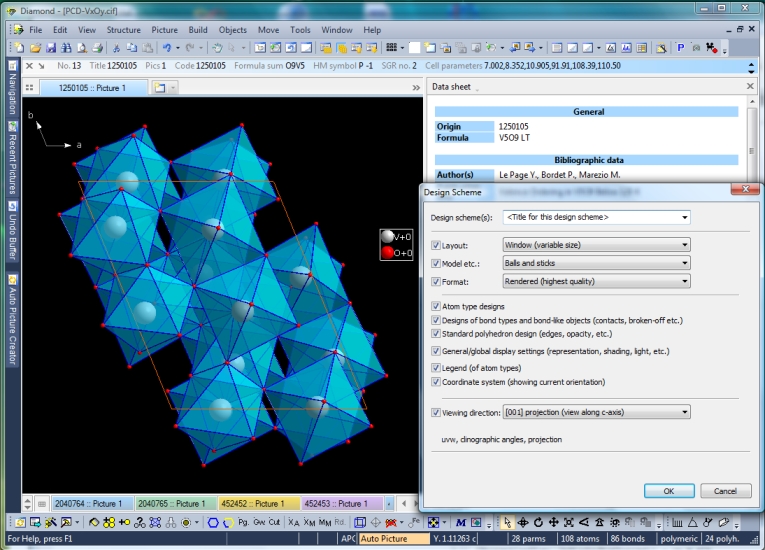The height and width of the screenshot is (550, 765).
Task: Uncheck the Atom type designs checkbox
Action: (435, 306)
